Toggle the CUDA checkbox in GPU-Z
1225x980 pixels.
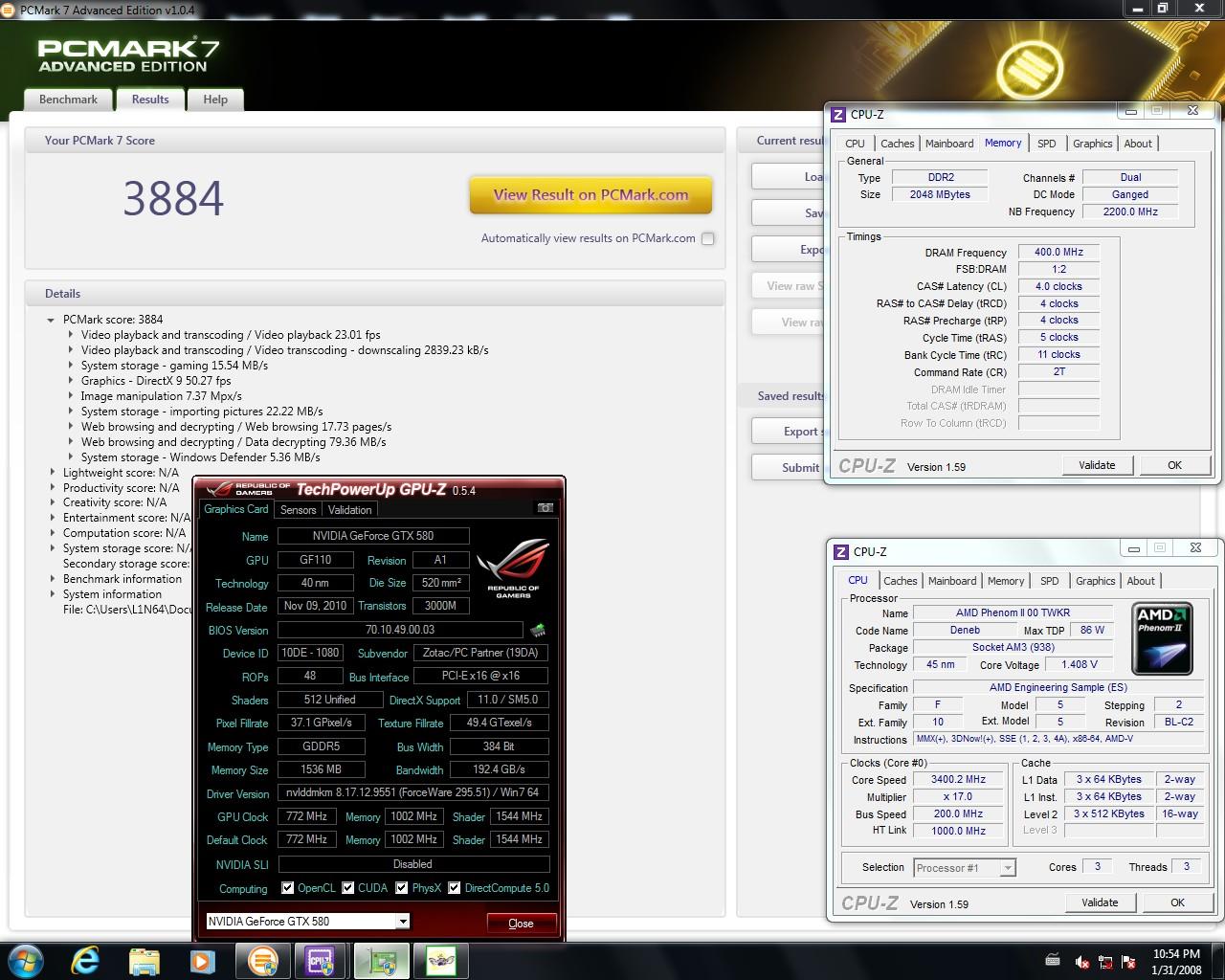(348, 887)
